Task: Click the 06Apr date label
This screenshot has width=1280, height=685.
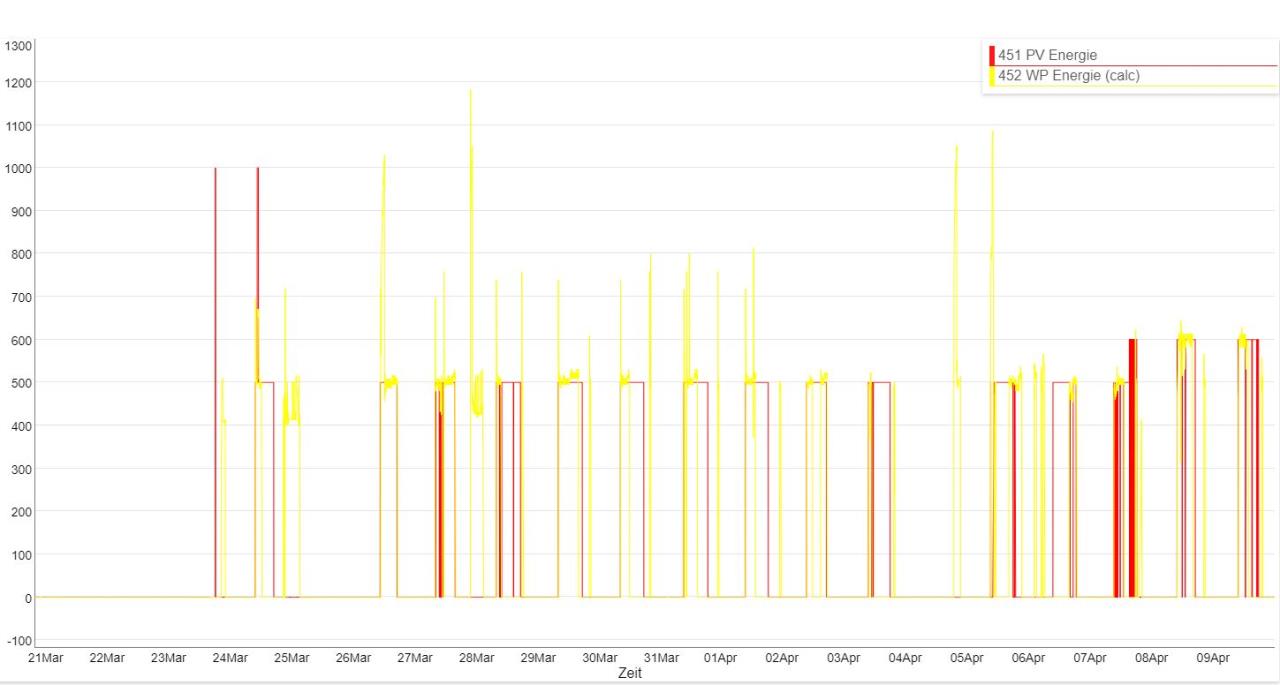Action: (1028, 658)
